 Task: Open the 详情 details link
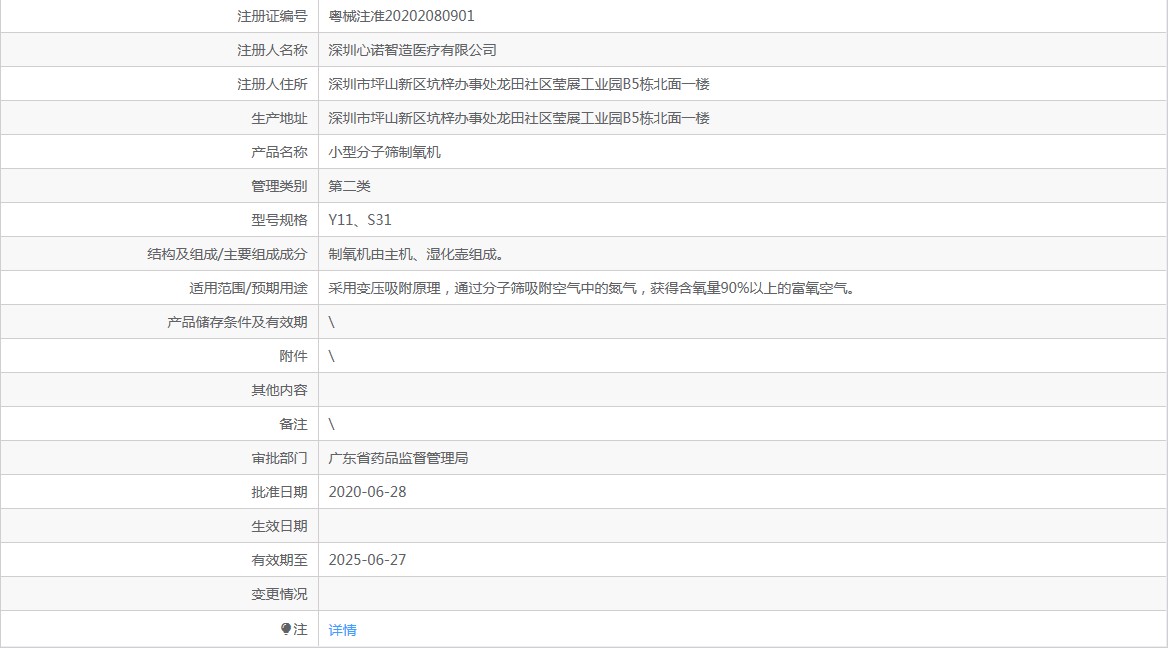click(342, 630)
